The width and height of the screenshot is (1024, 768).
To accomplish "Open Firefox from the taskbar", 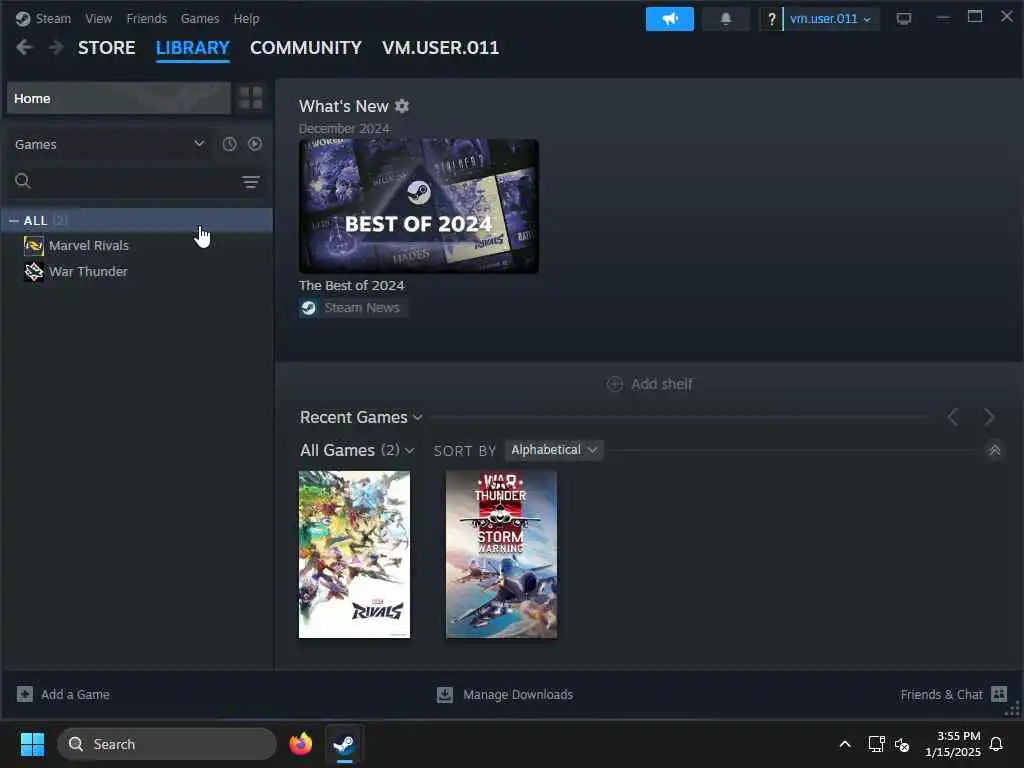I will coord(300,744).
